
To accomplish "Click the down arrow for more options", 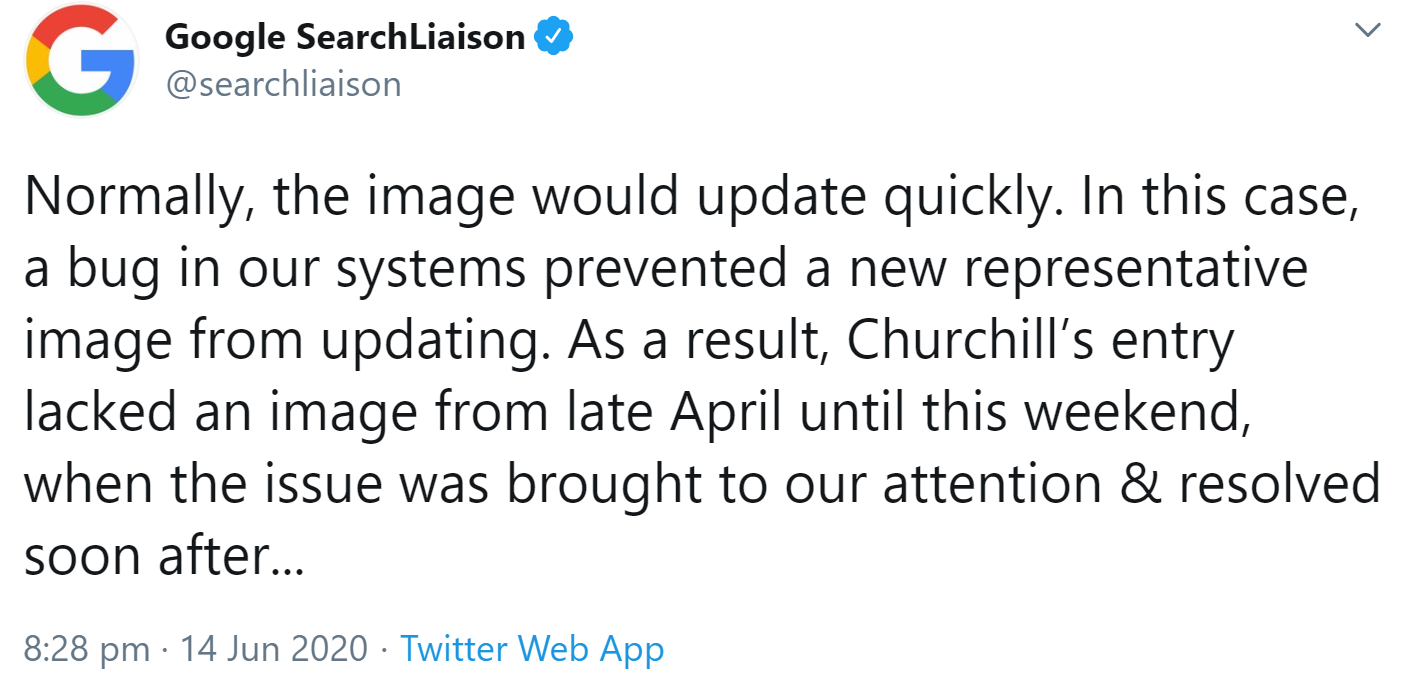I will (1367, 30).
